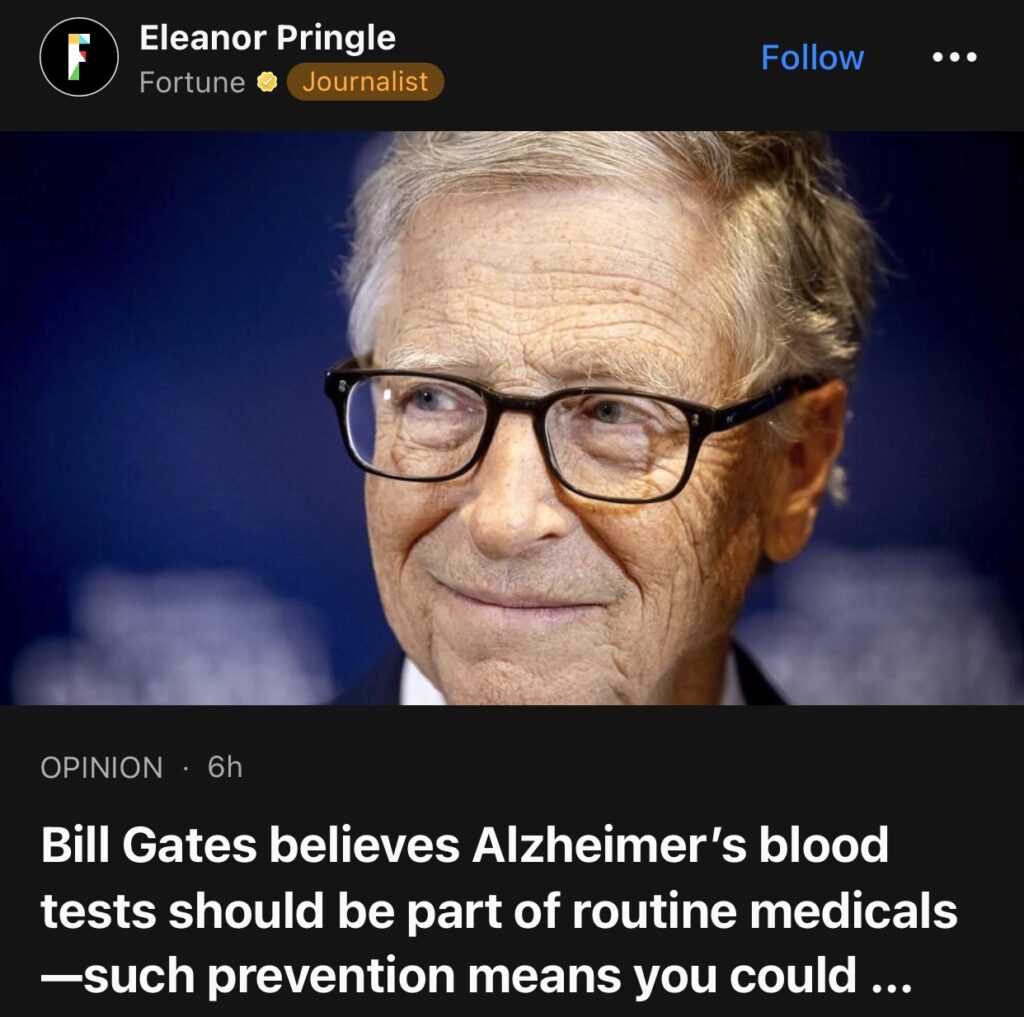Select the Journalist badge
Viewport: 1024px width, 1017px height.
[365, 82]
